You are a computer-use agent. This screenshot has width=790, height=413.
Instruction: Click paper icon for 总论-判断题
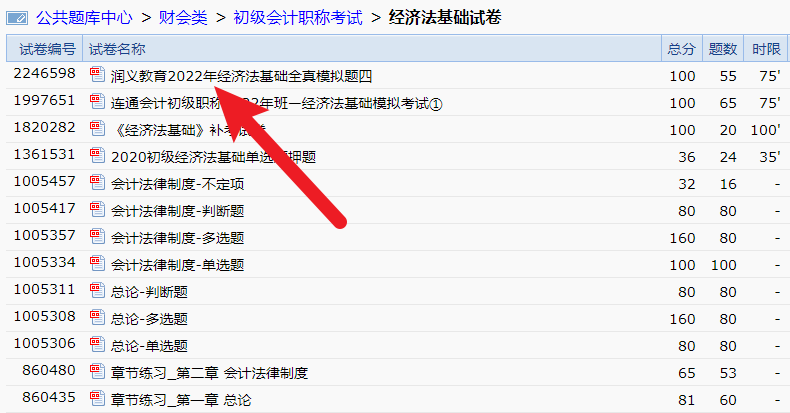point(97,291)
